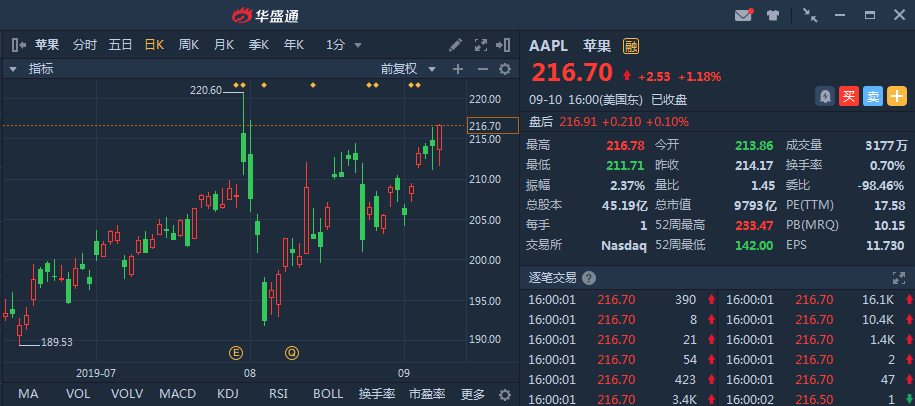The width and height of the screenshot is (915, 406).
Task: Click the tick trade row with volume 423
Action: [x=621, y=380]
